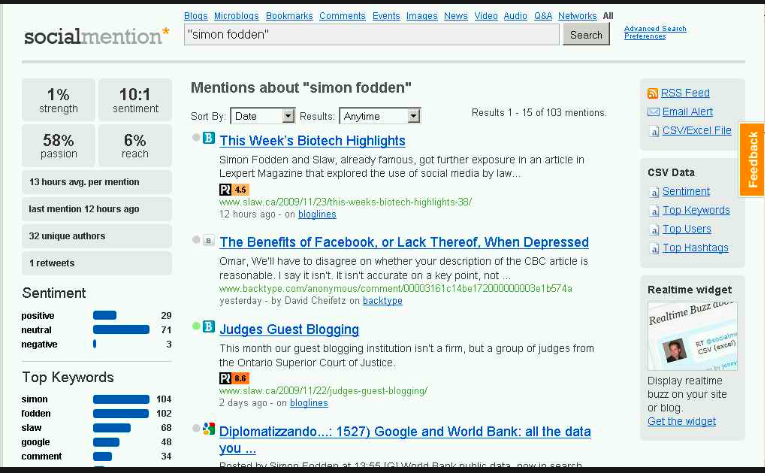Select the Video search category

click(x=486, y=16)
